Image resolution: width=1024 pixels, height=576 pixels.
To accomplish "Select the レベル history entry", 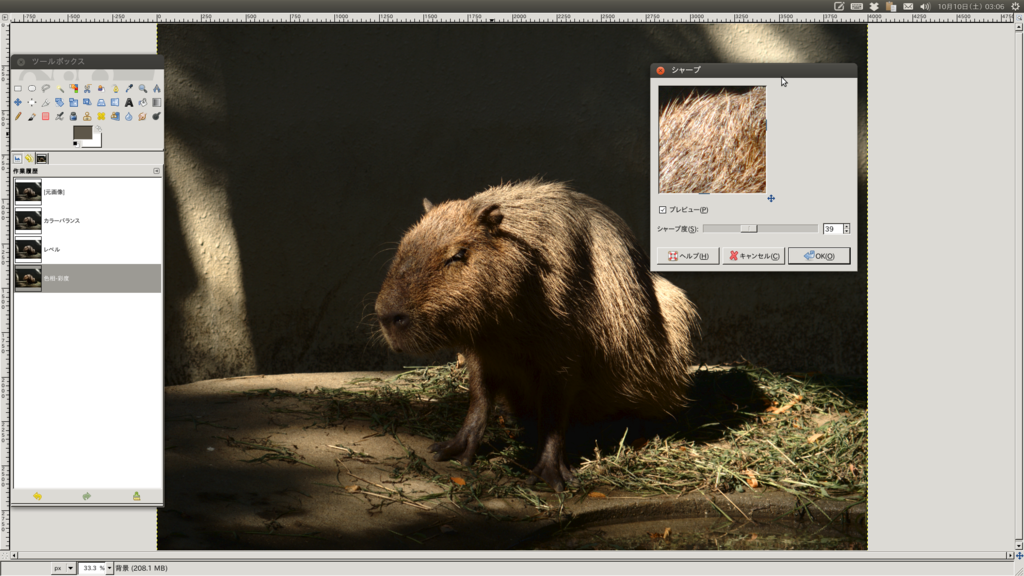I will pyautogui.click(x=87, y=249).
